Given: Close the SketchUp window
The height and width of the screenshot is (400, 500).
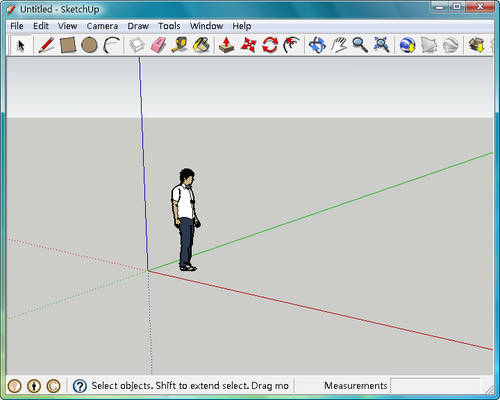Looking at the screenshot, I should coord(480,7).
